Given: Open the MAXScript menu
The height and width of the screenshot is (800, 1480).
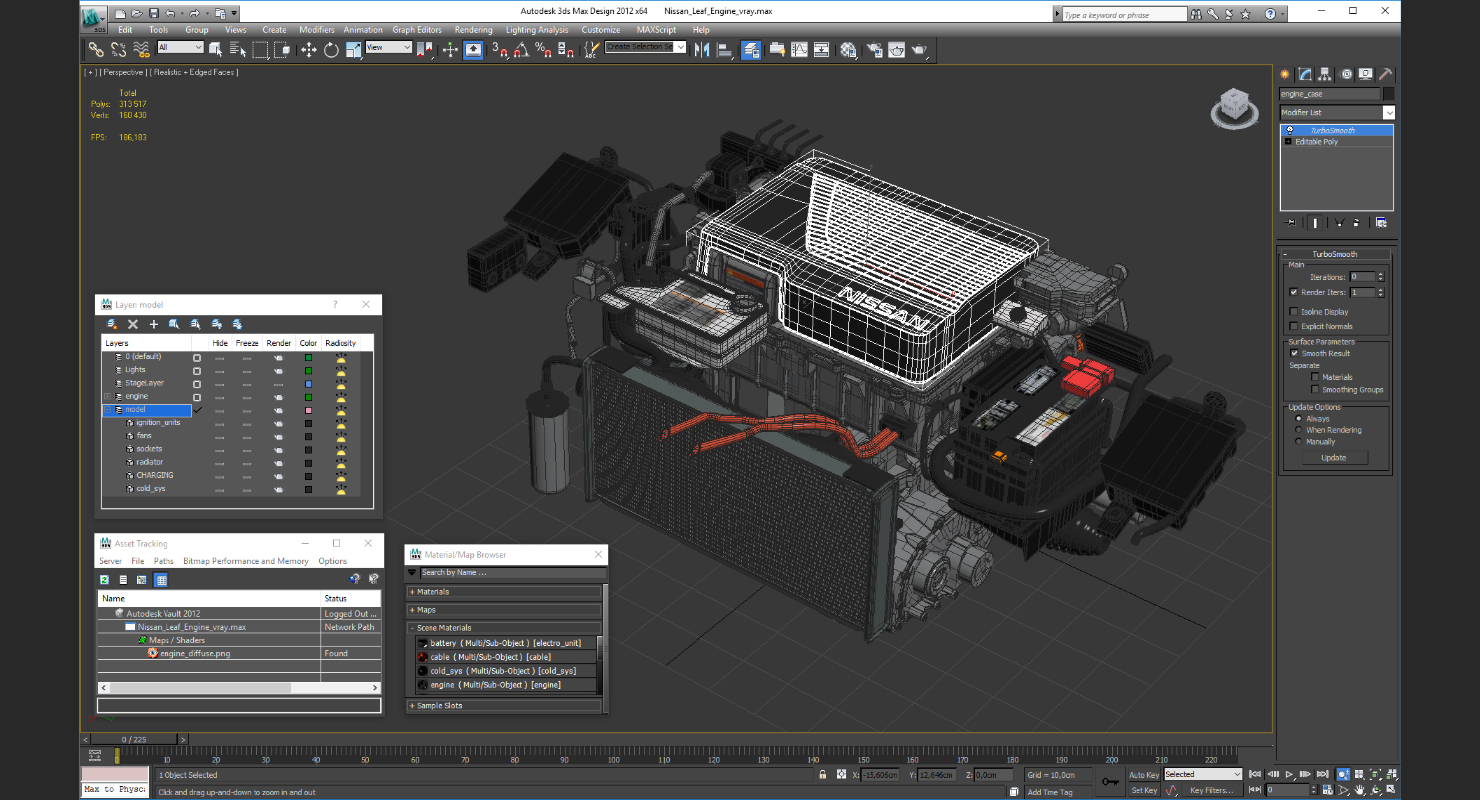Looking at the screenshot, I should [x=657, y=30].
